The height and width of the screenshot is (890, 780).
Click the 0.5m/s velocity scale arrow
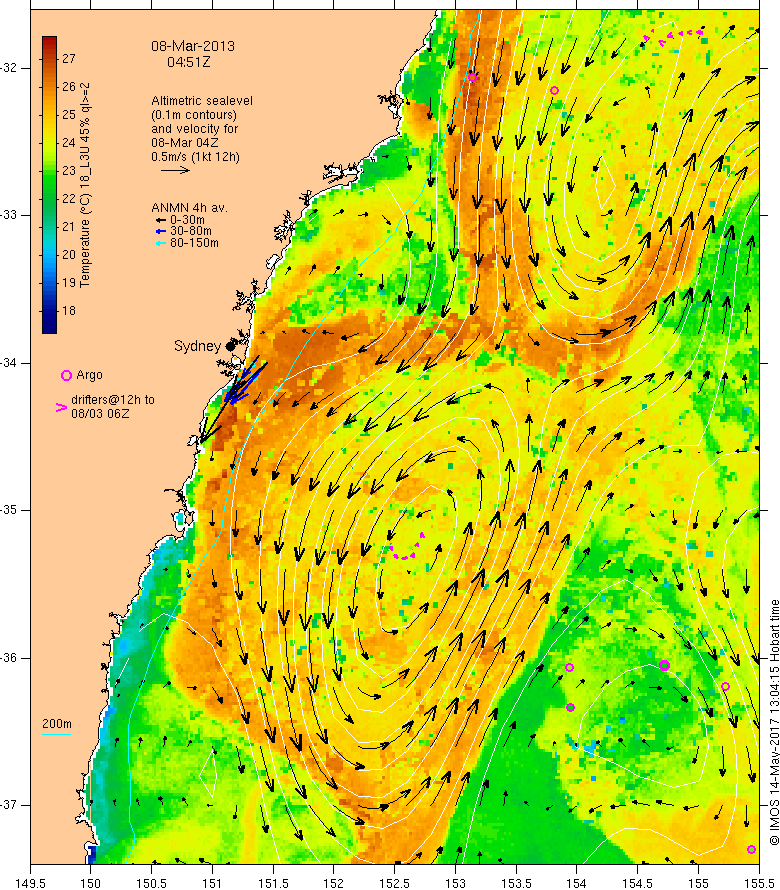click(175, 170)
